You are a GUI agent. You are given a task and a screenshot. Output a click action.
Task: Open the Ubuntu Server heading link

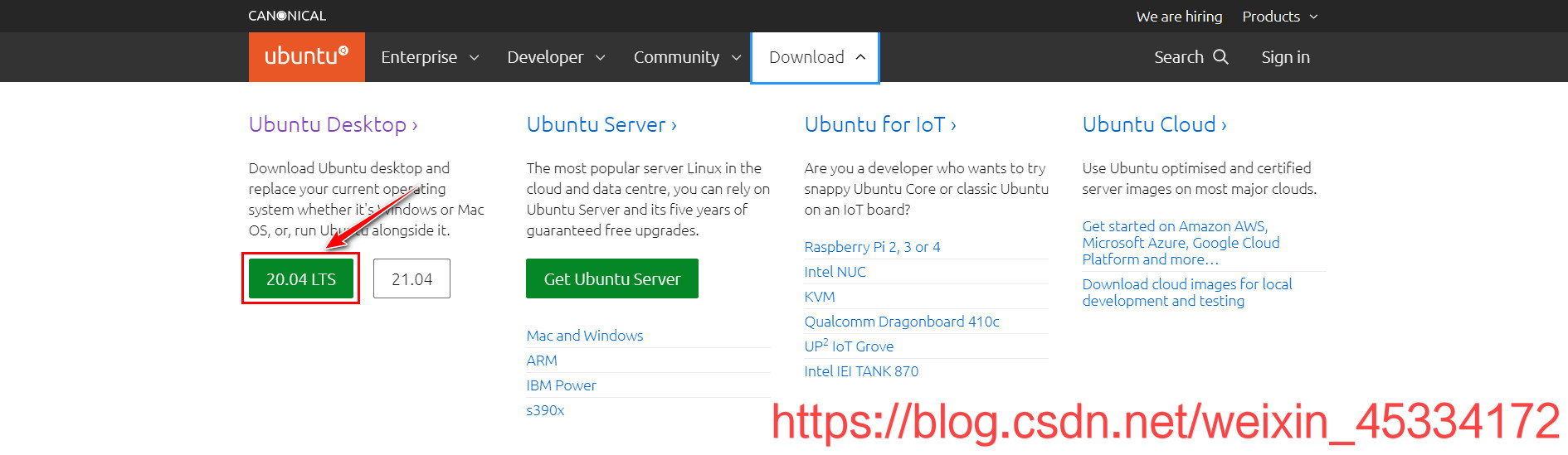point(601,124)
